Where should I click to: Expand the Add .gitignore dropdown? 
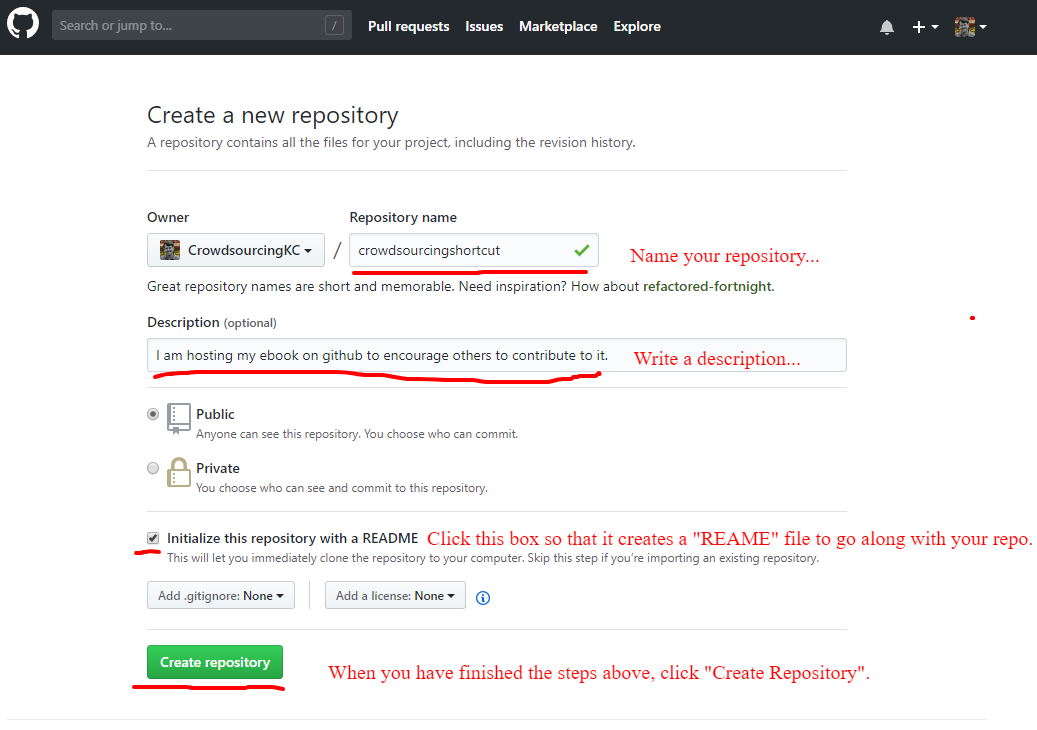point(221,595)
